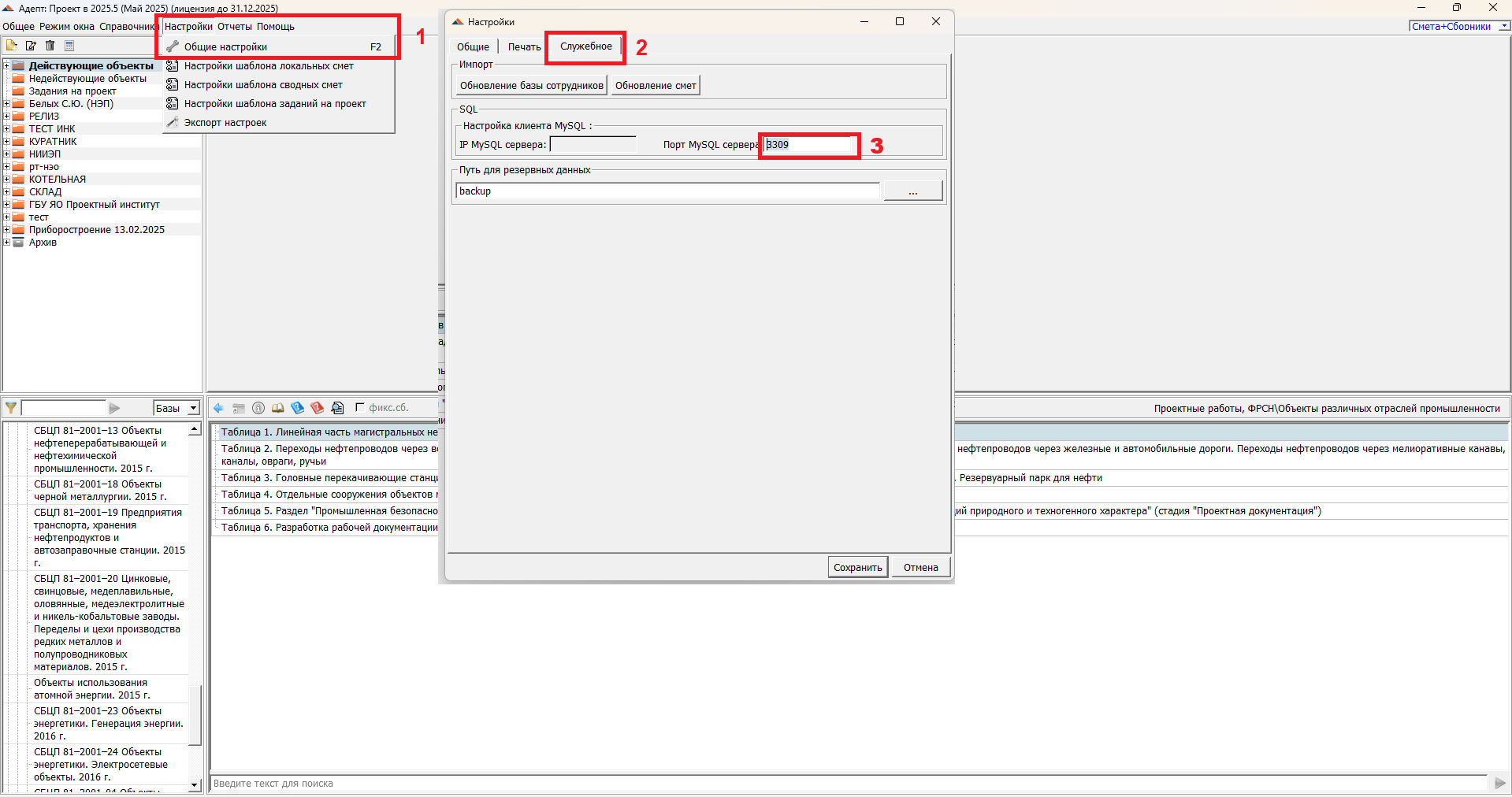The image size is (1512, 797).
Task: Click the edit object pencil icon
Action: [31, 46]
